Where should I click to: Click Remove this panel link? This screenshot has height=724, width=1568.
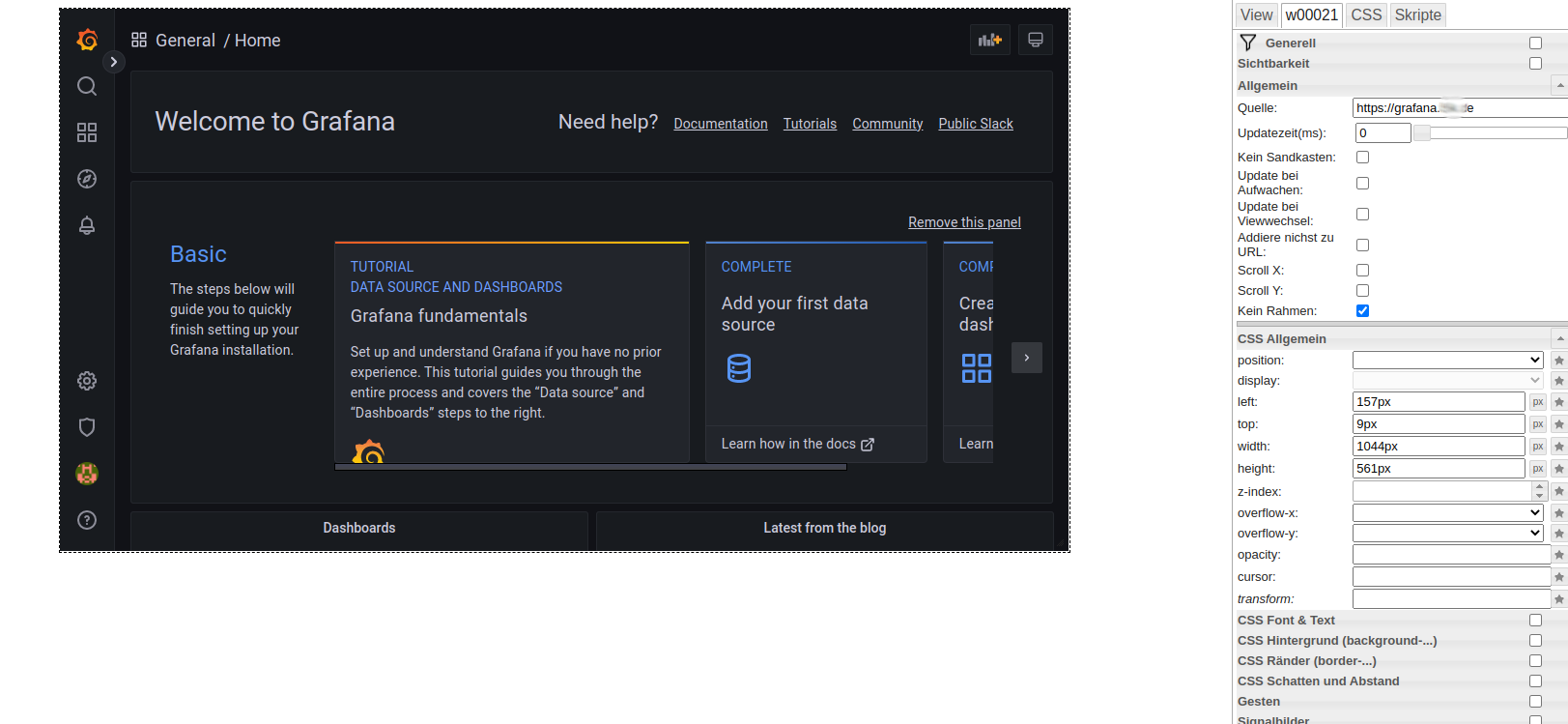coord(964,222)
